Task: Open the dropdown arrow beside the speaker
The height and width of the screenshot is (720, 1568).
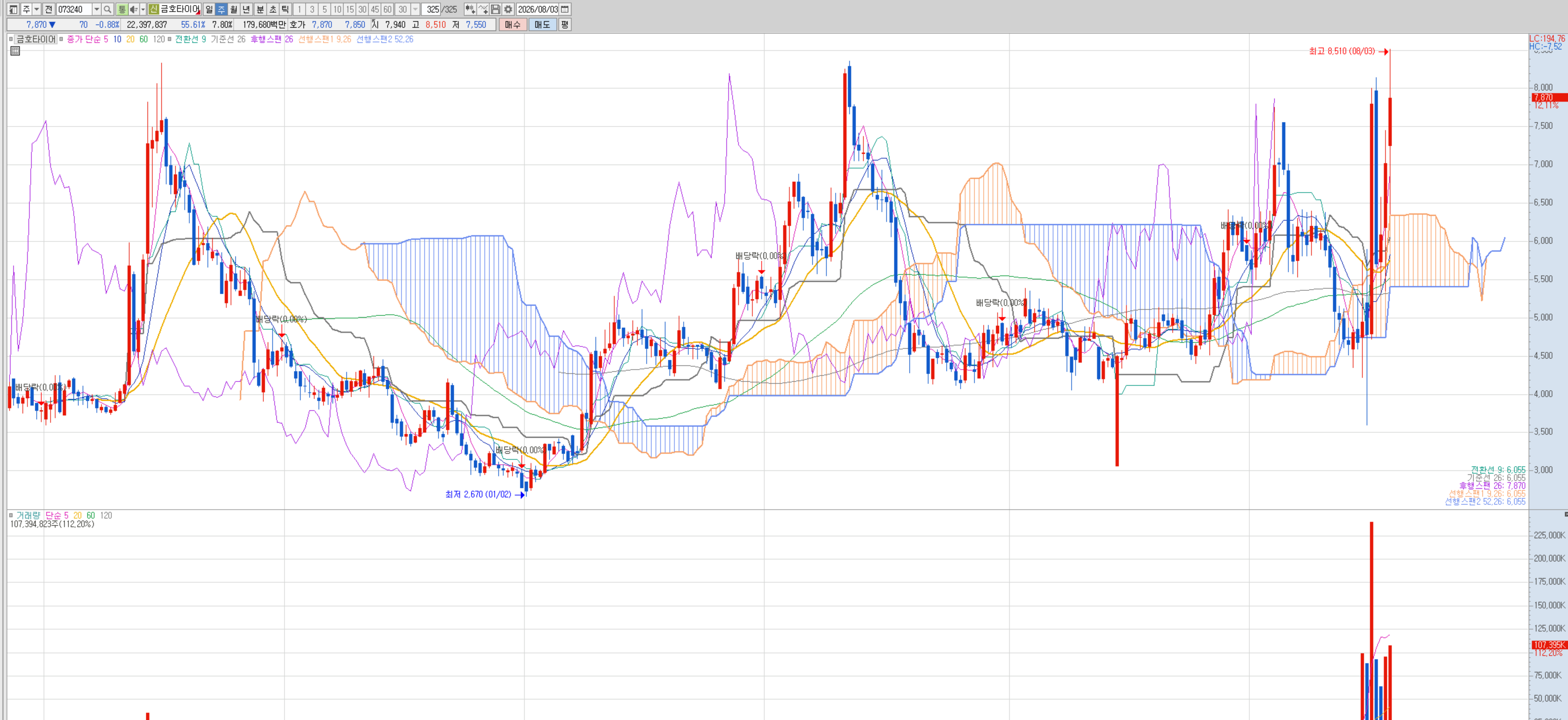Action: click(x=143, y=9)
